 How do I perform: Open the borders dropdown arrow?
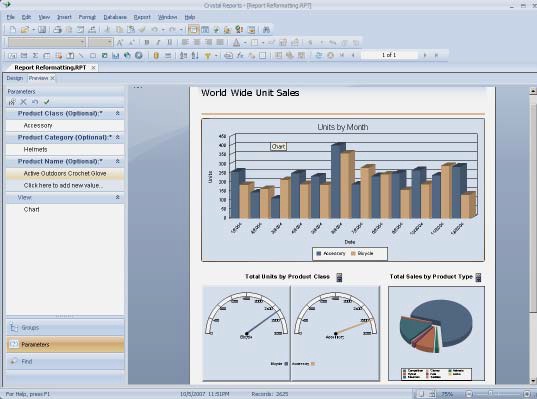tap(263, 43)
